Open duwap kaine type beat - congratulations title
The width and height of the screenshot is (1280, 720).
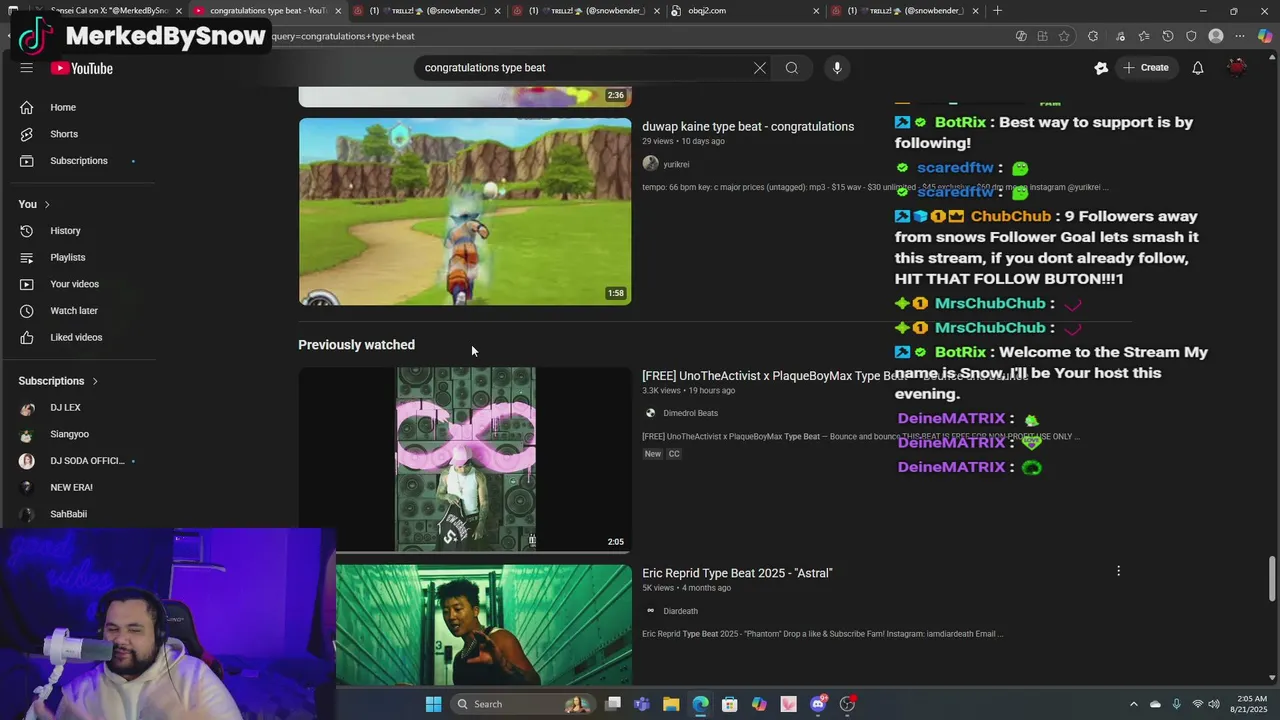click(748, 127)
